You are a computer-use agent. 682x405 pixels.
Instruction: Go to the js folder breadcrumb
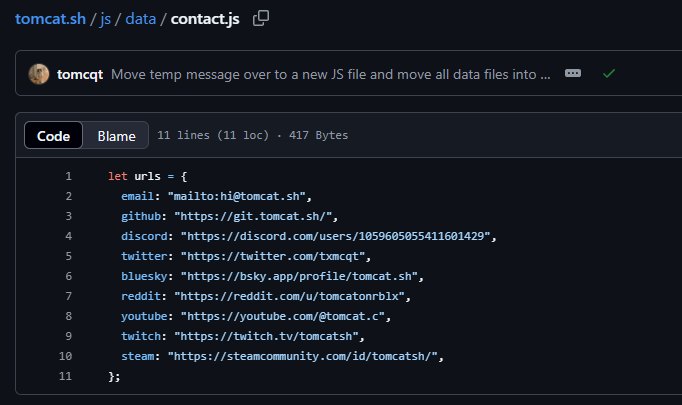[x=105, y=18]
